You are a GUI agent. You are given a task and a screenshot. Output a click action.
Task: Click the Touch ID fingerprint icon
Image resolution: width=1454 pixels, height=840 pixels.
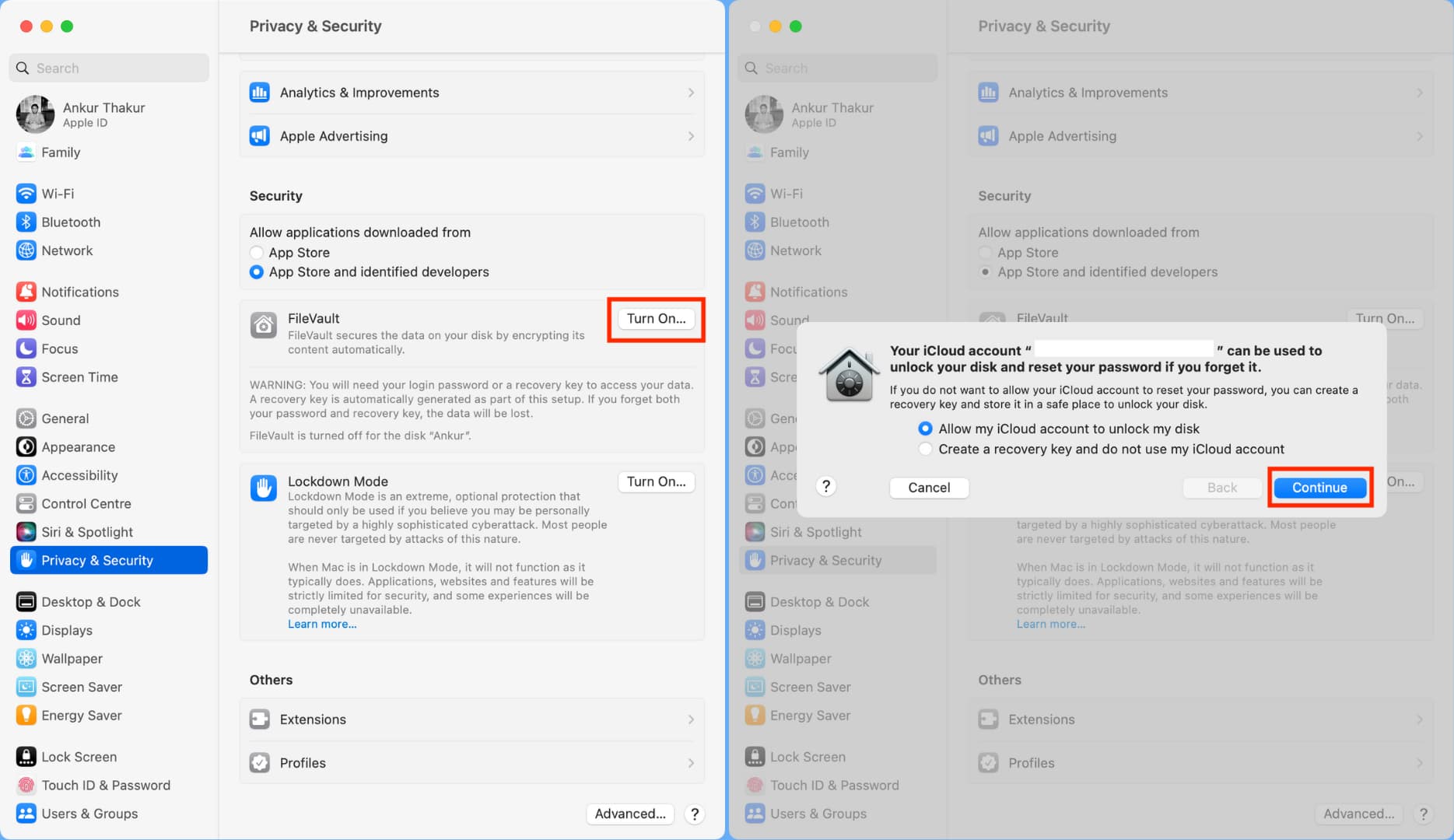26,786
